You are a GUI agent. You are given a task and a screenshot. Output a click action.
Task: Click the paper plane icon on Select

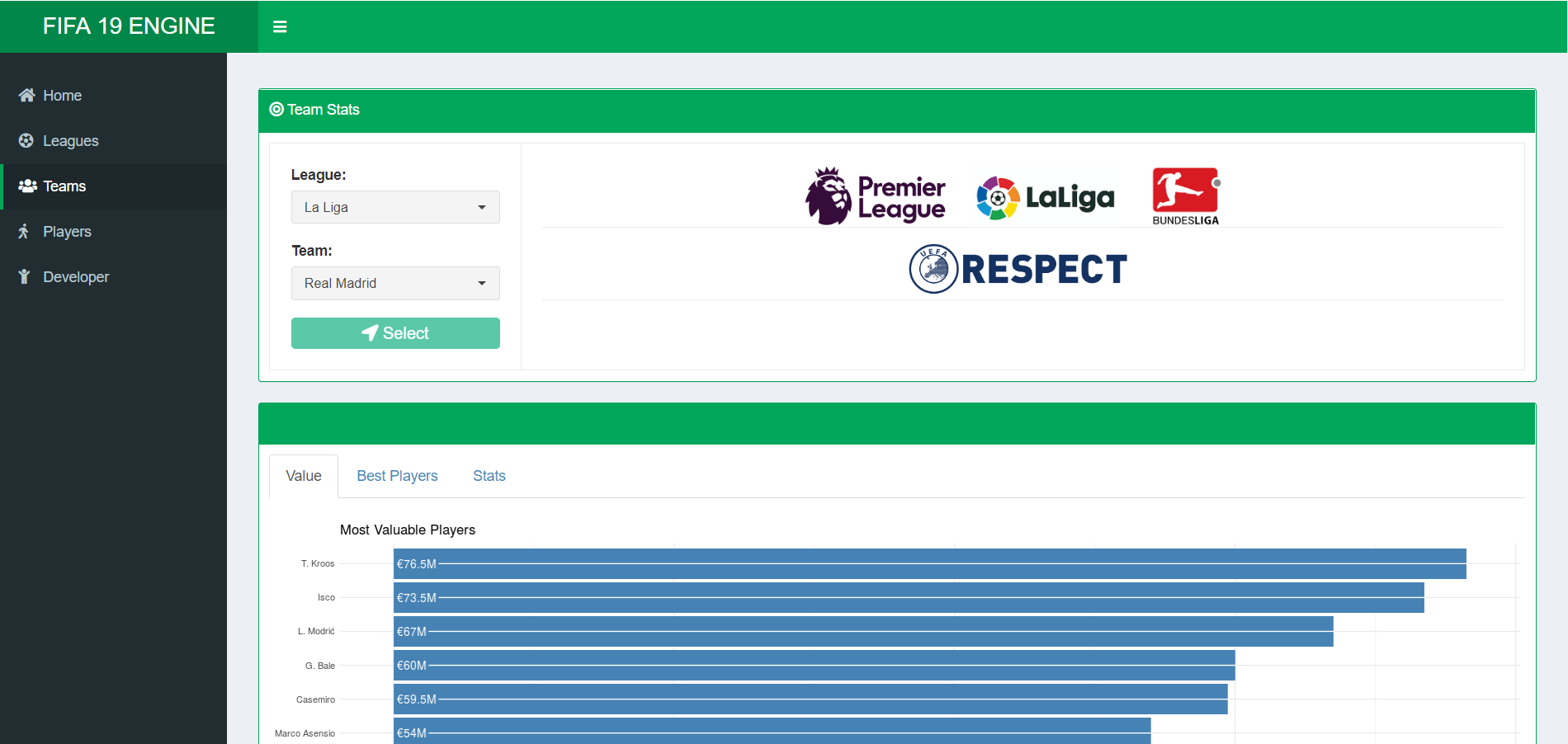pyautogui.click(x=370, y=332)
